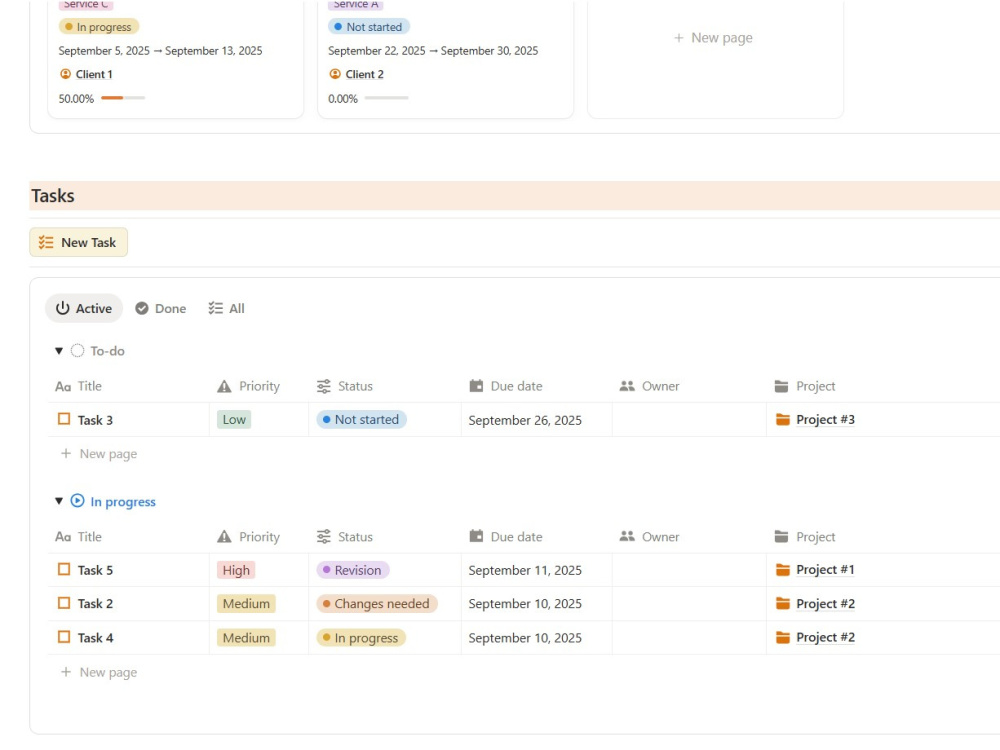The height and width of the screenshot is (750, 1000).
Task: Click the Status sliders icon in the In progress table
Action: click(324, 537)
